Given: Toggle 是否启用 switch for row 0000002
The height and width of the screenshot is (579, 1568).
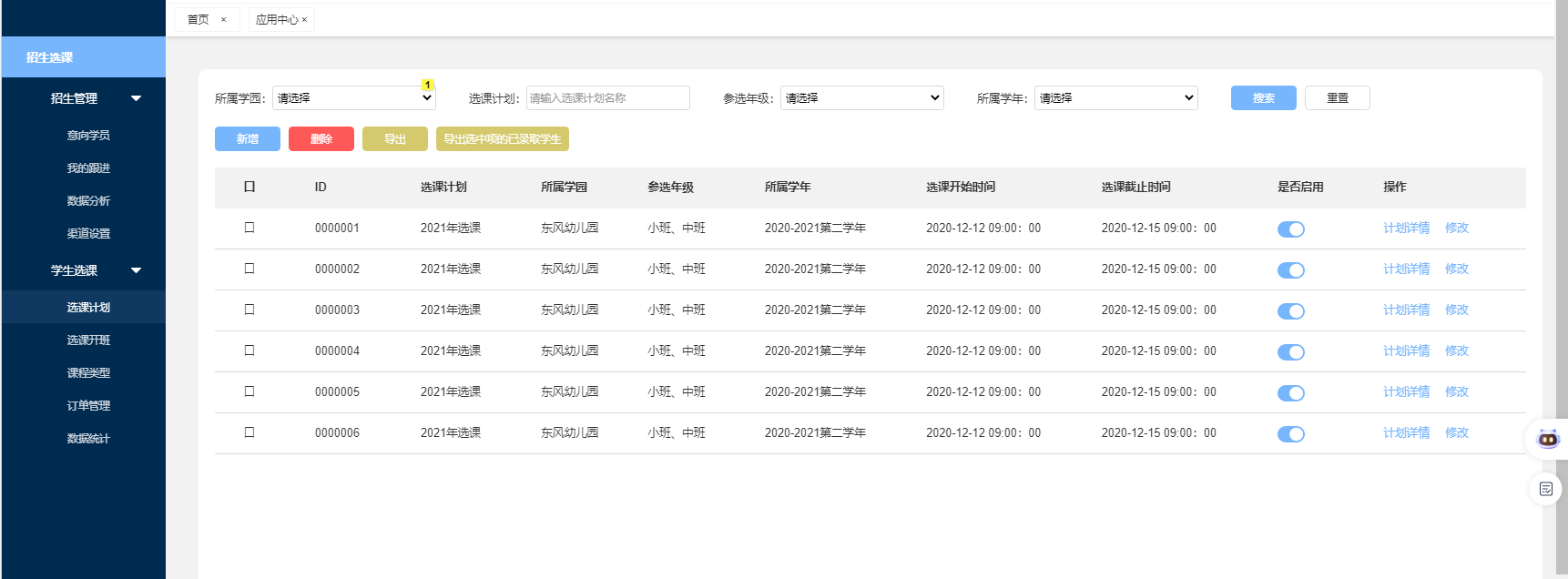Looking at the screenshot, I should coord(1291,270).
